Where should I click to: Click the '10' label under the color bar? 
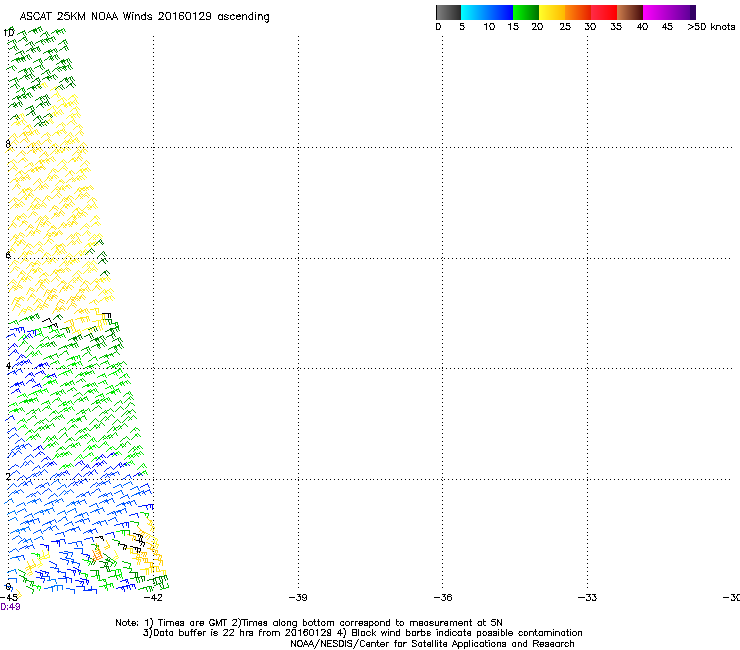[489, 27]
